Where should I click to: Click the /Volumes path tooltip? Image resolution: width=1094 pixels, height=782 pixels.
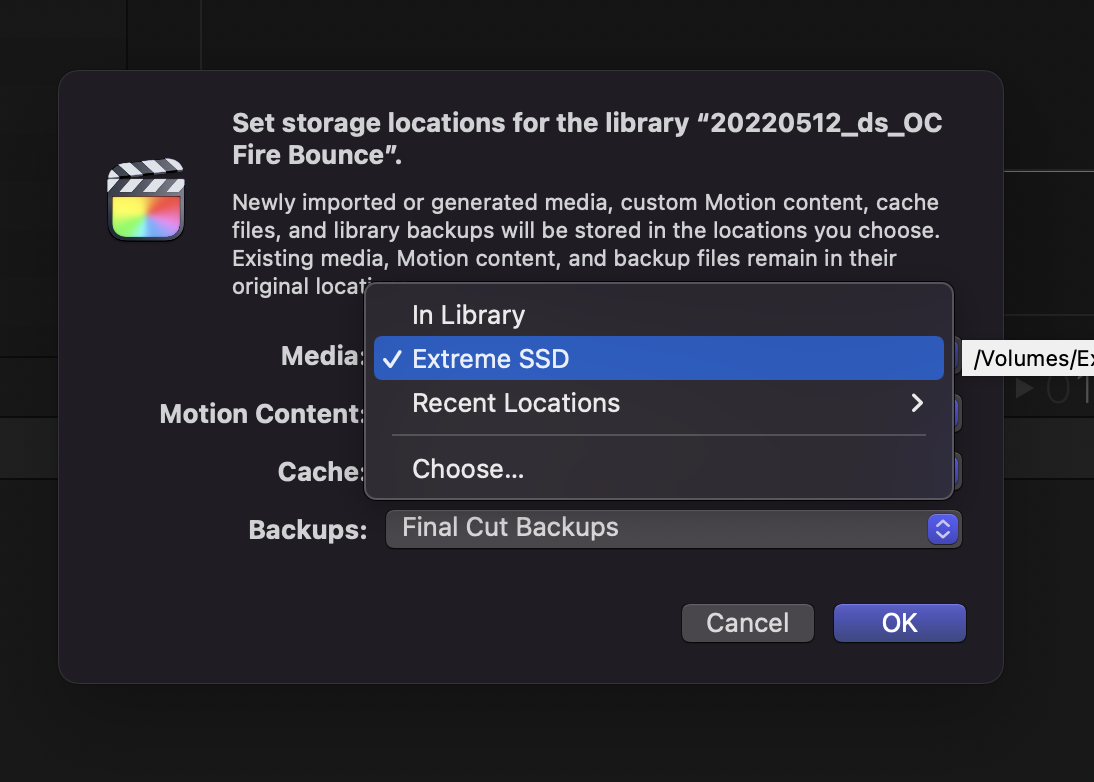[1030, 358]
